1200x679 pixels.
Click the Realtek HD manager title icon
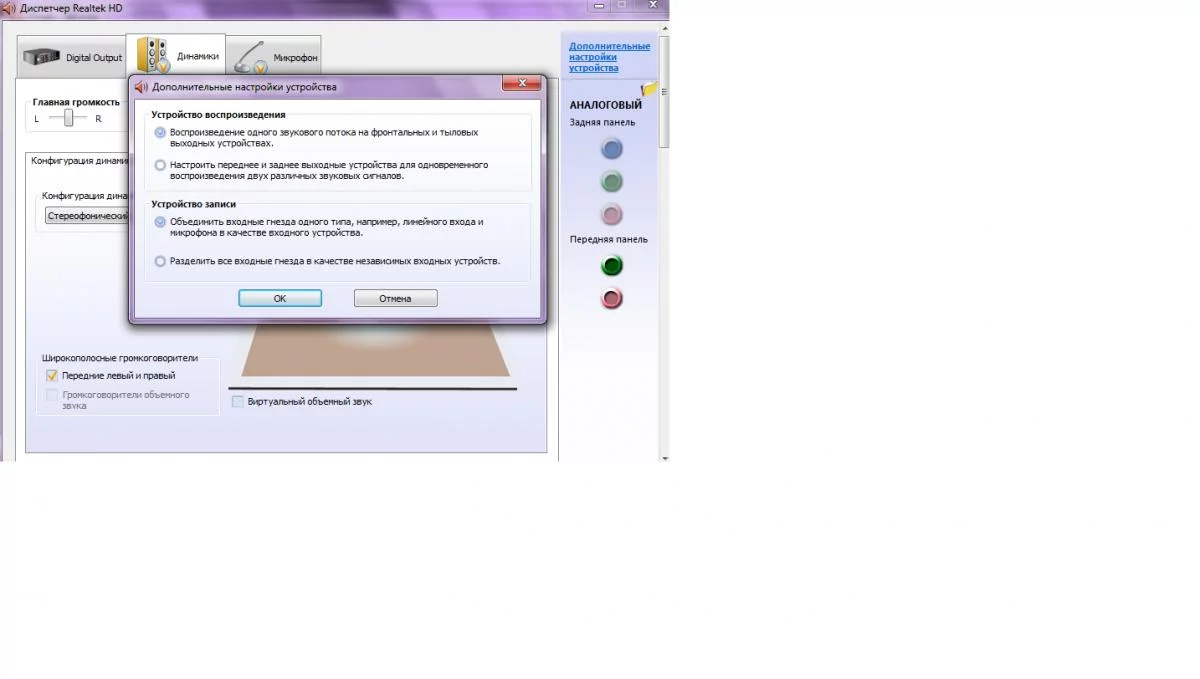coord(9,7)
